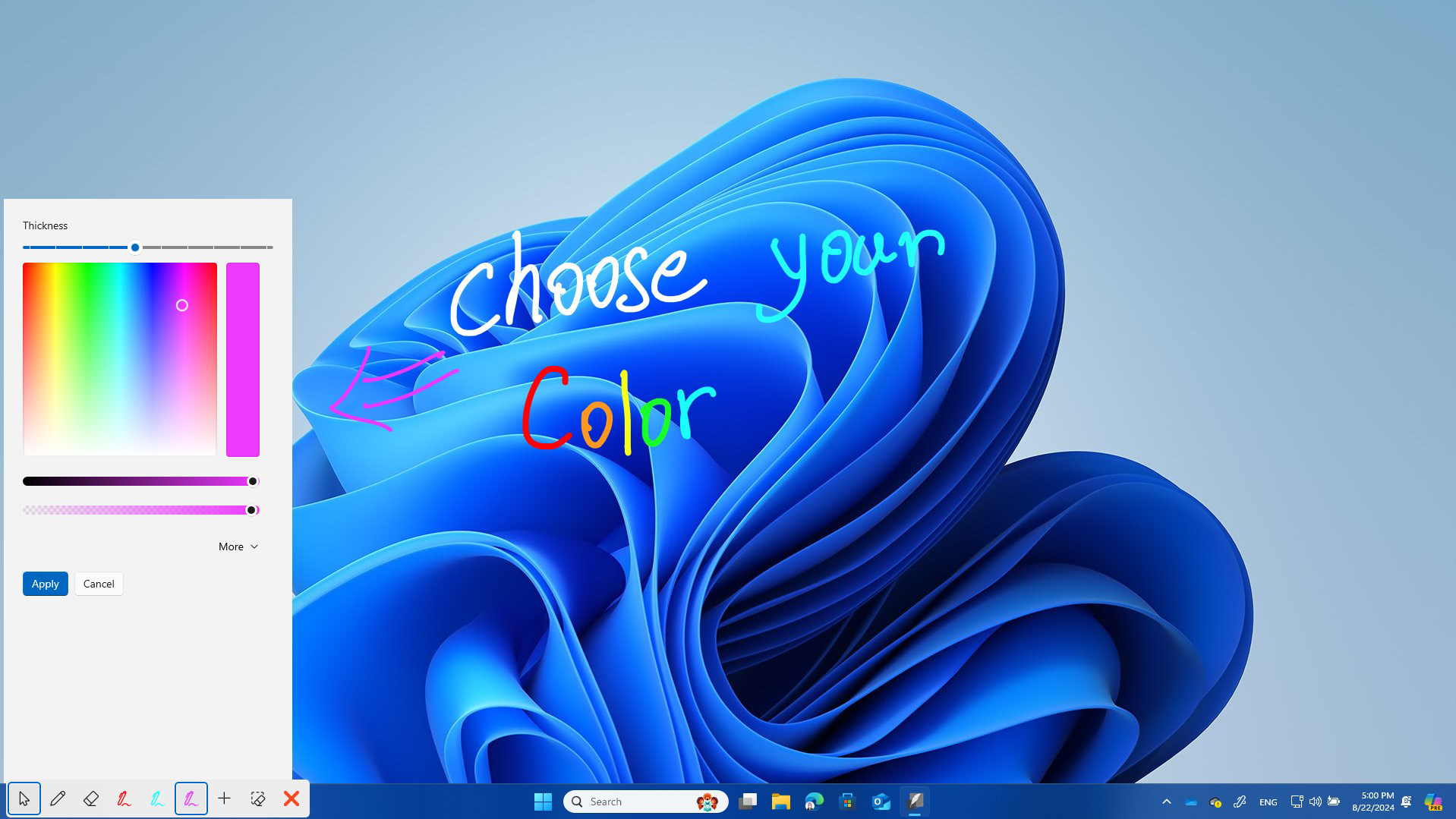Click the Thickness slider handle
Viewport: 1456px width, 819px height.
coord(135,247)
